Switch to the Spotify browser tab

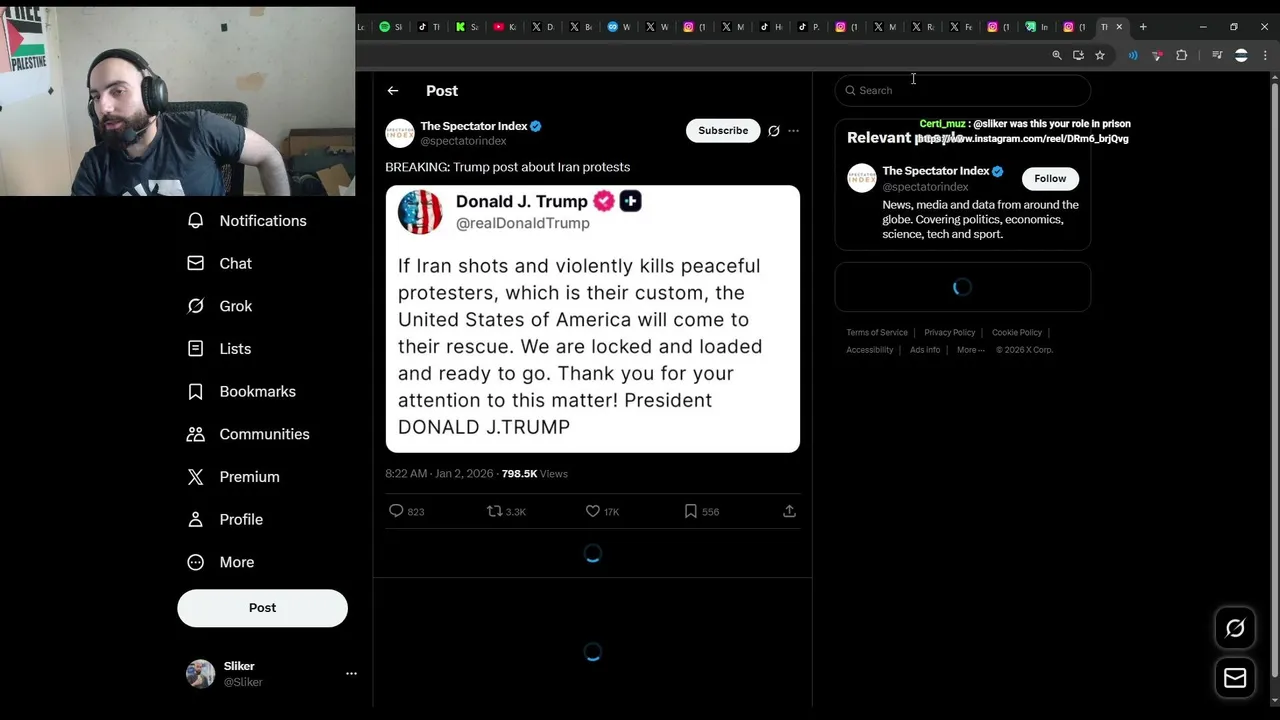click(x=390, y=27)
